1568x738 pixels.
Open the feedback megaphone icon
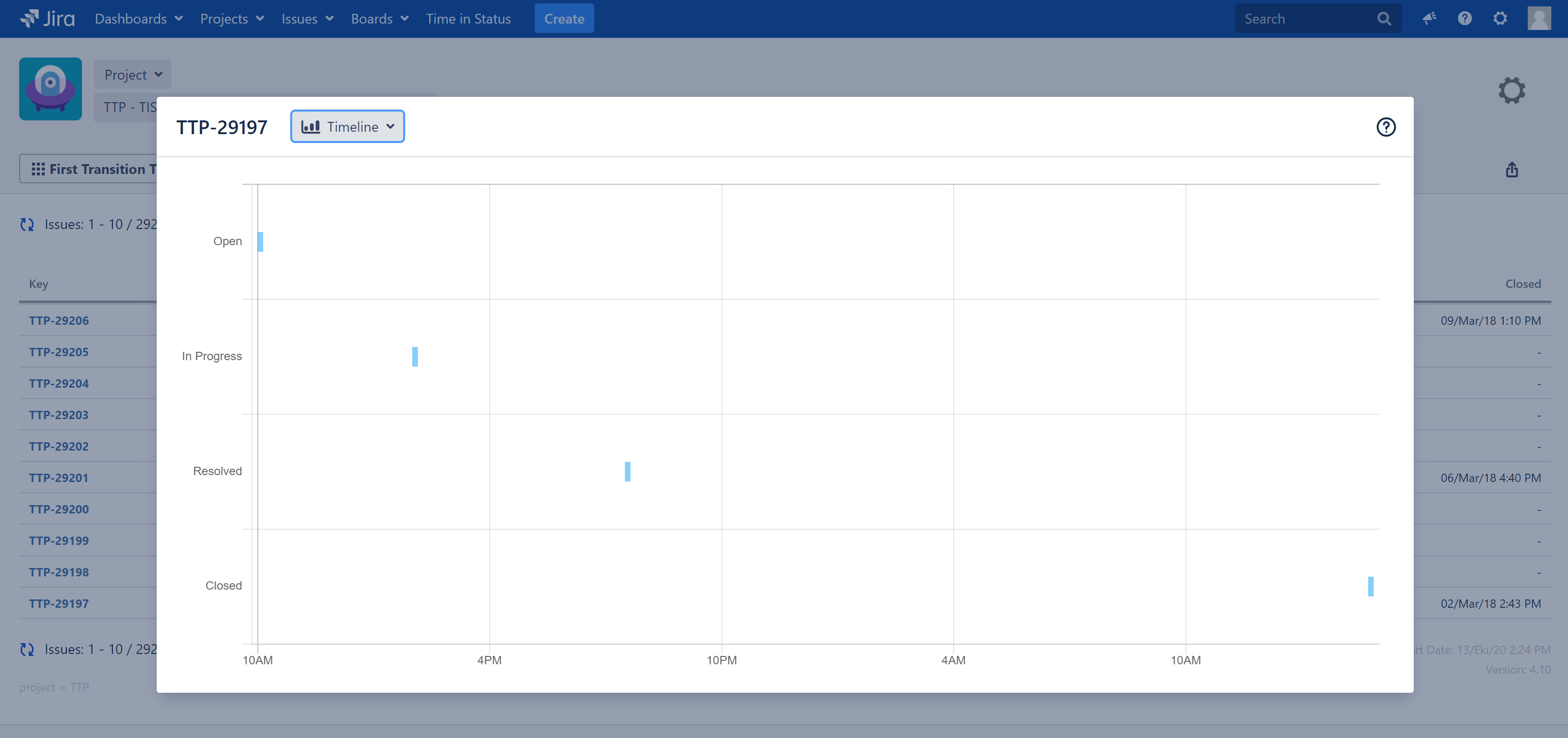pyautogui.click(x=1429, y=18)
